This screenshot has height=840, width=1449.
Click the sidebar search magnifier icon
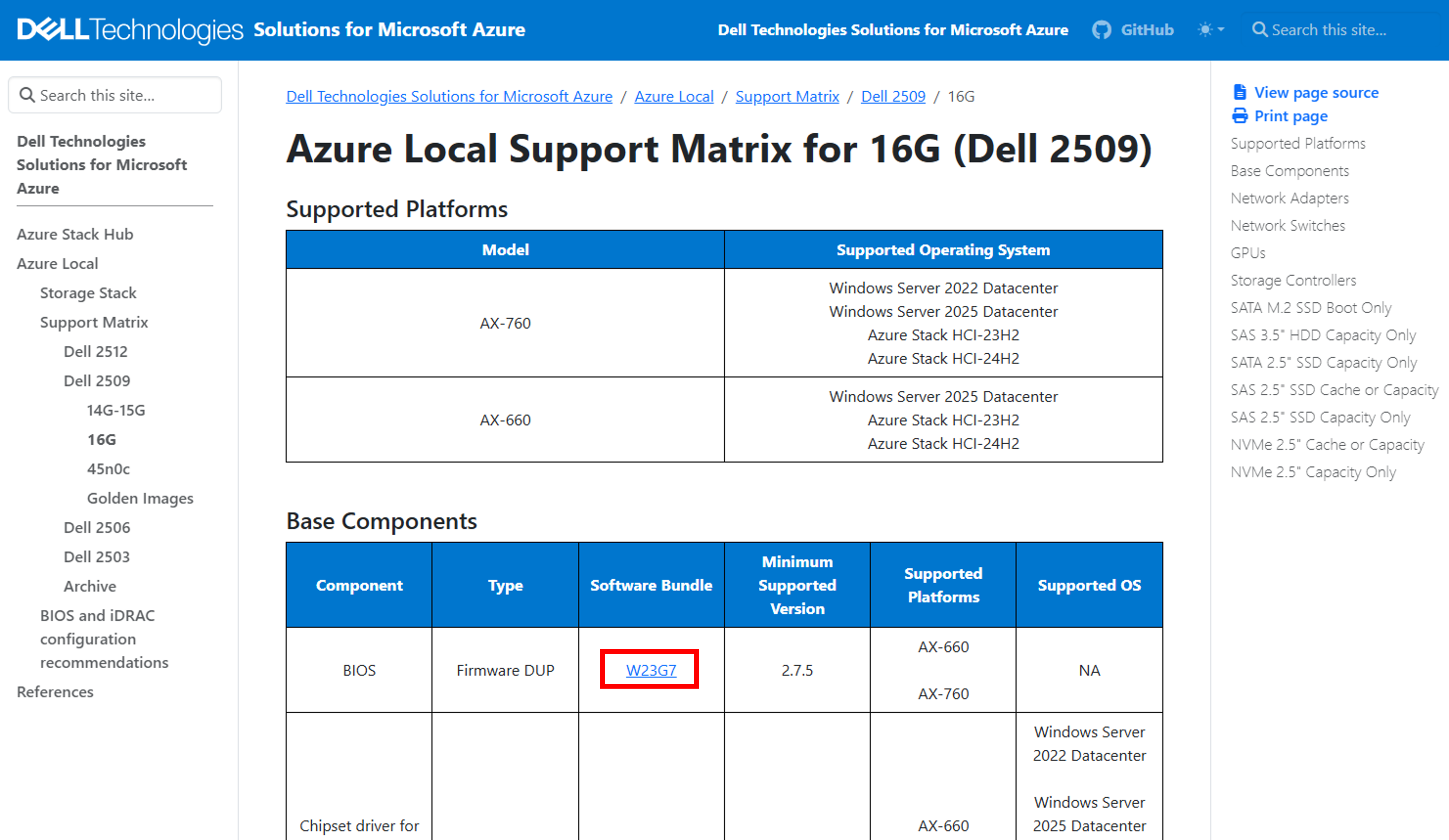(27, 95)
